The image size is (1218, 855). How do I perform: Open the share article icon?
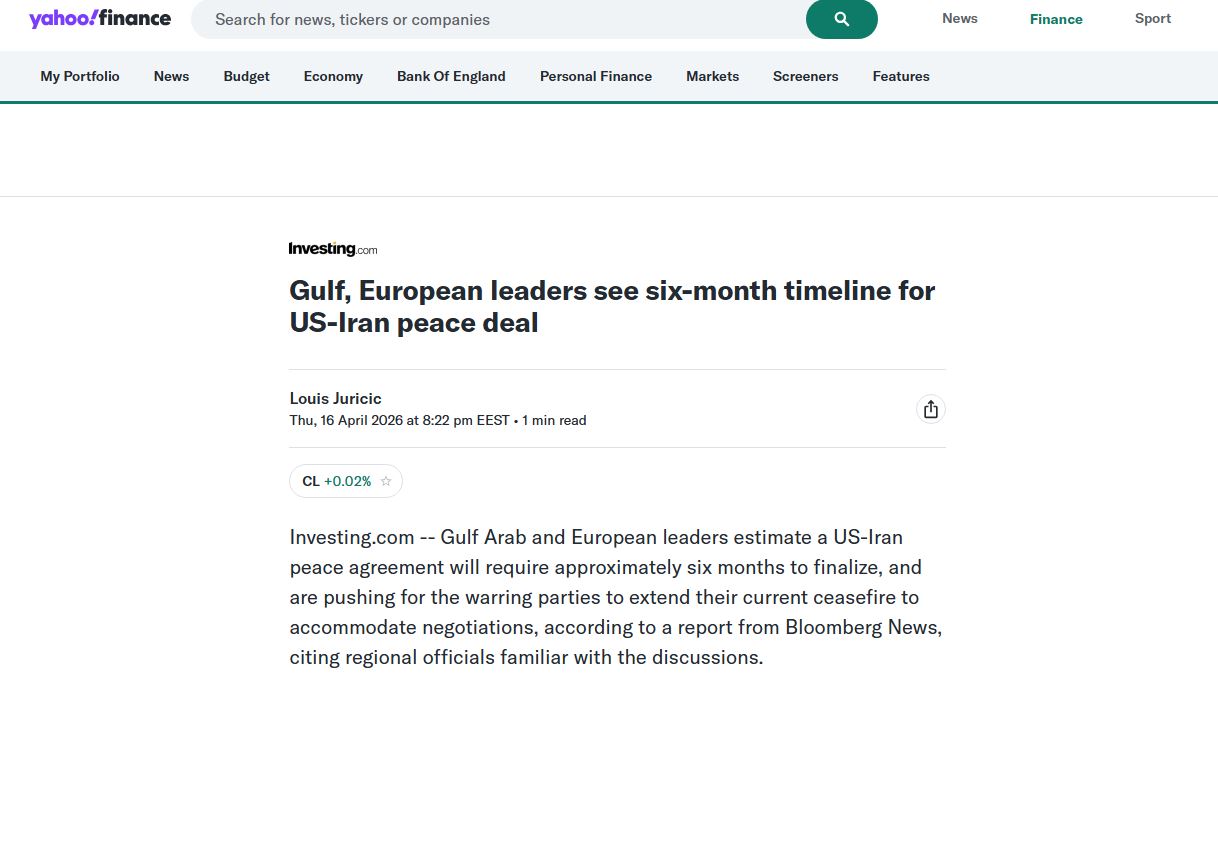pyautogui.click(x=931, y=409)
